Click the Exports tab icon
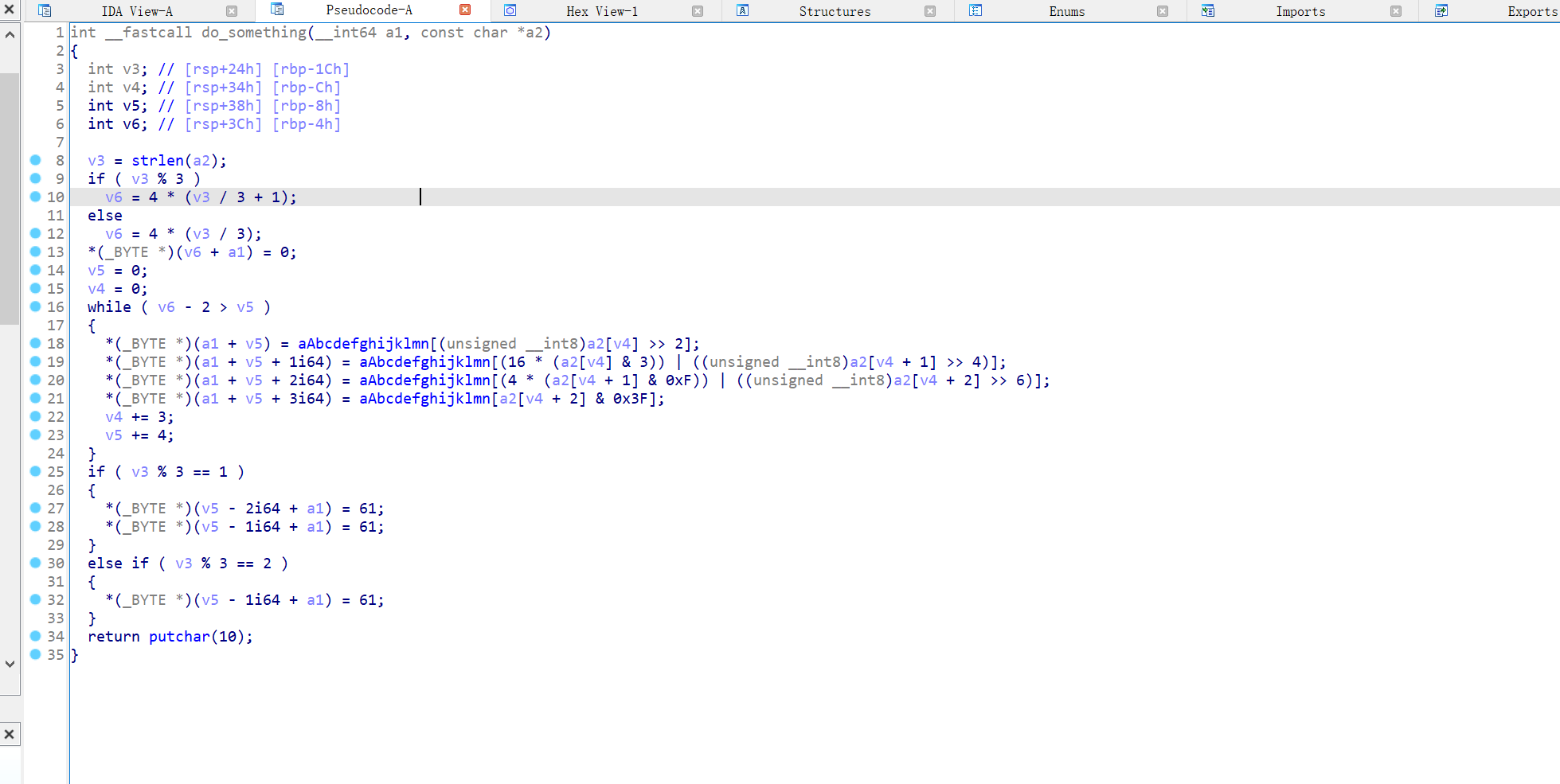This screenshot has height=784, width=1560. point(1440,10)
